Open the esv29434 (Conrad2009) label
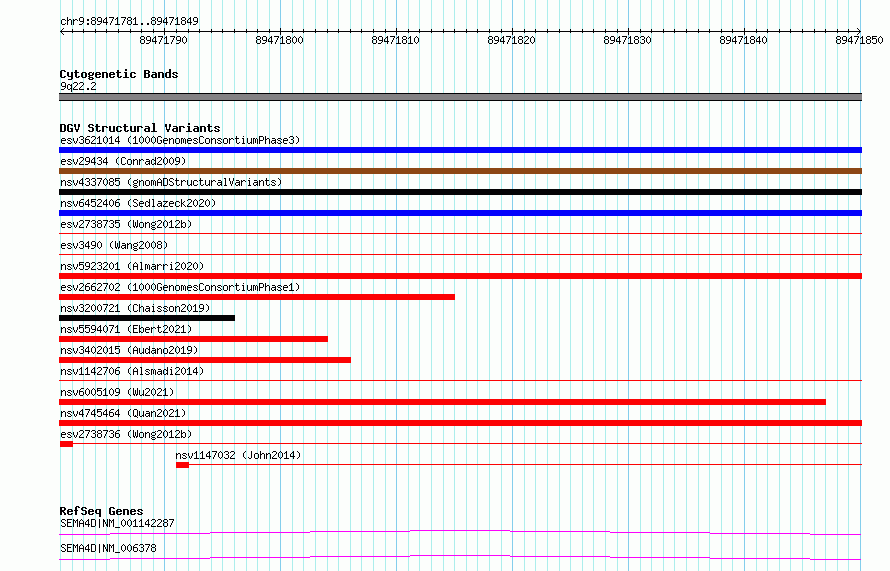 coord(123,161)
